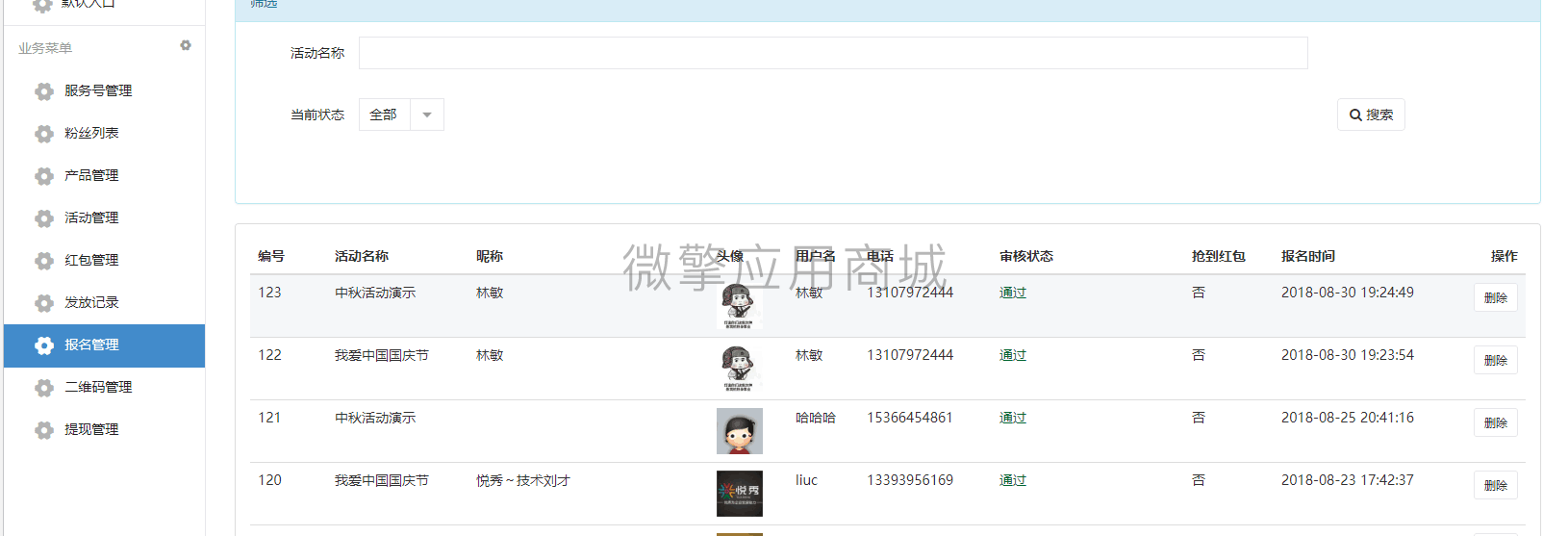Image resolution: width=1568 pixels, height=536 pixels.
Task: Click the gear icon beside 产品管理
Action: 43,176
